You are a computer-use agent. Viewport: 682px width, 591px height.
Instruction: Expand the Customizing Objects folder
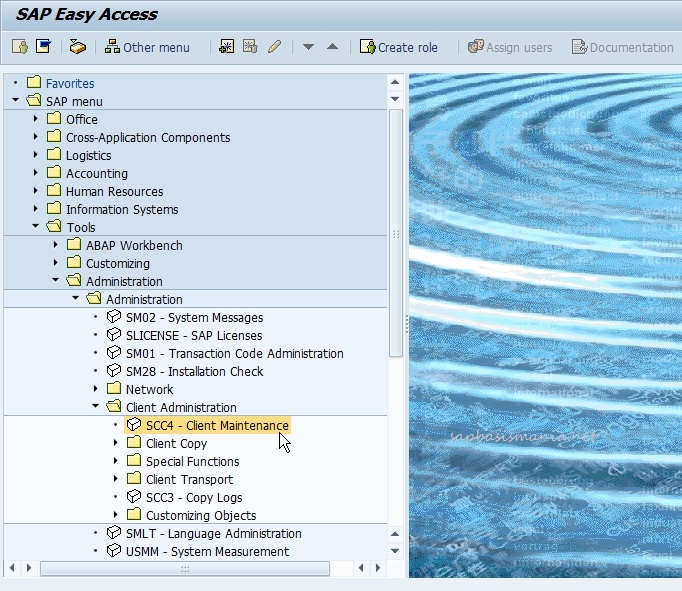[116, 514]
